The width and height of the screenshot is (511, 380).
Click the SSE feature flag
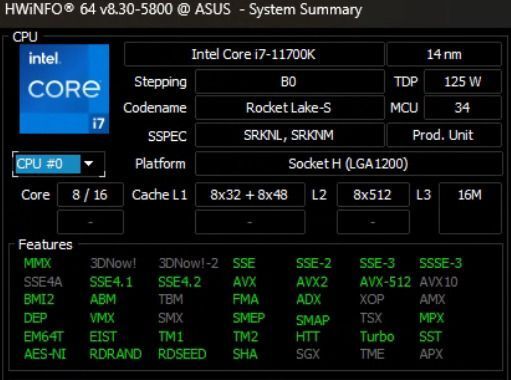click(244, 263)
